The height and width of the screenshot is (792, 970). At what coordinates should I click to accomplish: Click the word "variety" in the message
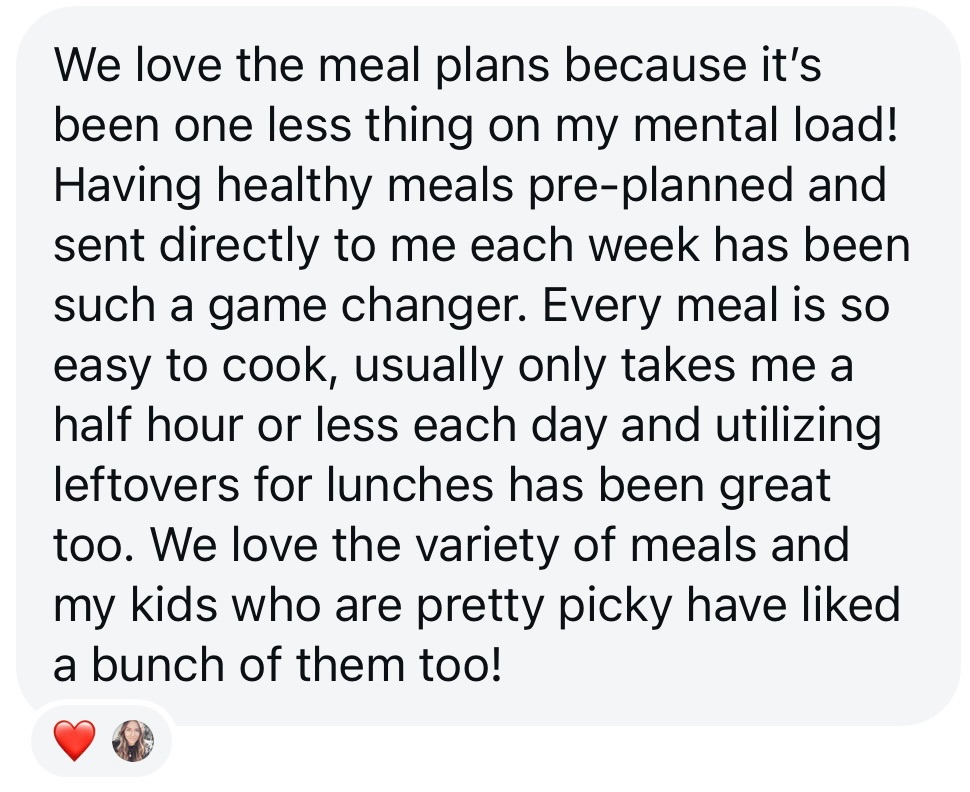pos(487,548)
